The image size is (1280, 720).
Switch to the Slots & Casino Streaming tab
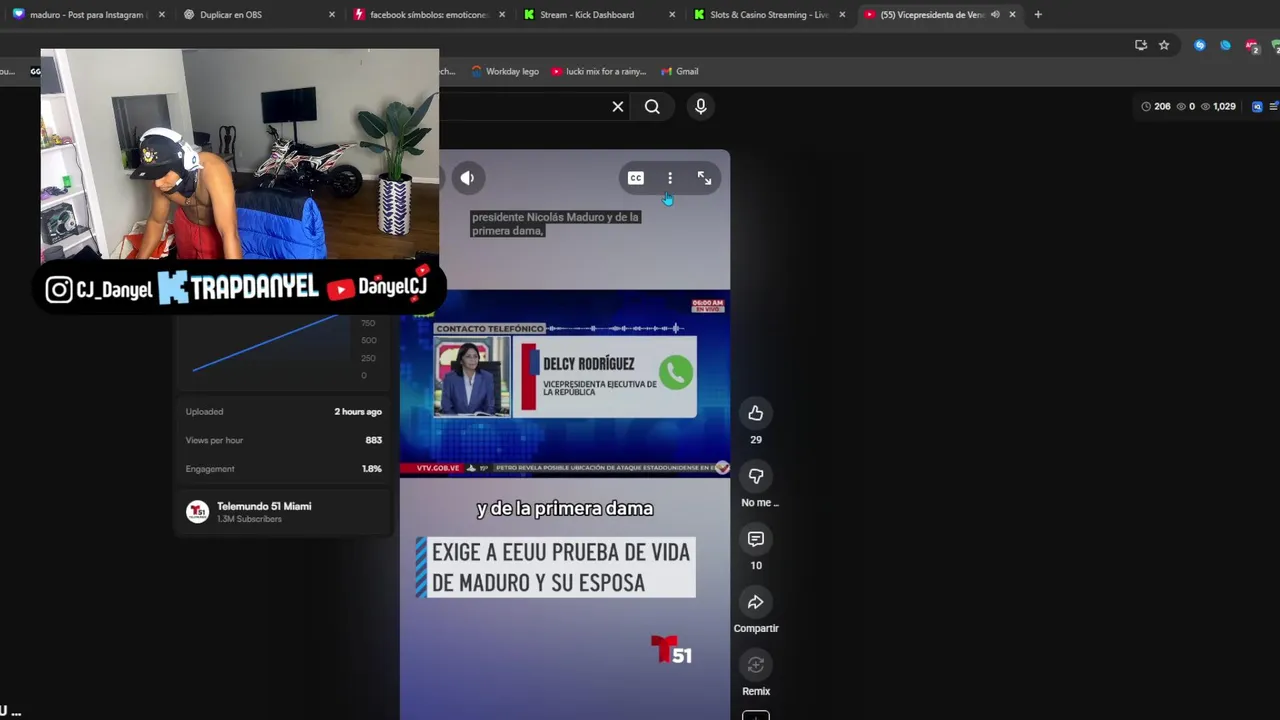pyautogui.click(x=768, y=15)
